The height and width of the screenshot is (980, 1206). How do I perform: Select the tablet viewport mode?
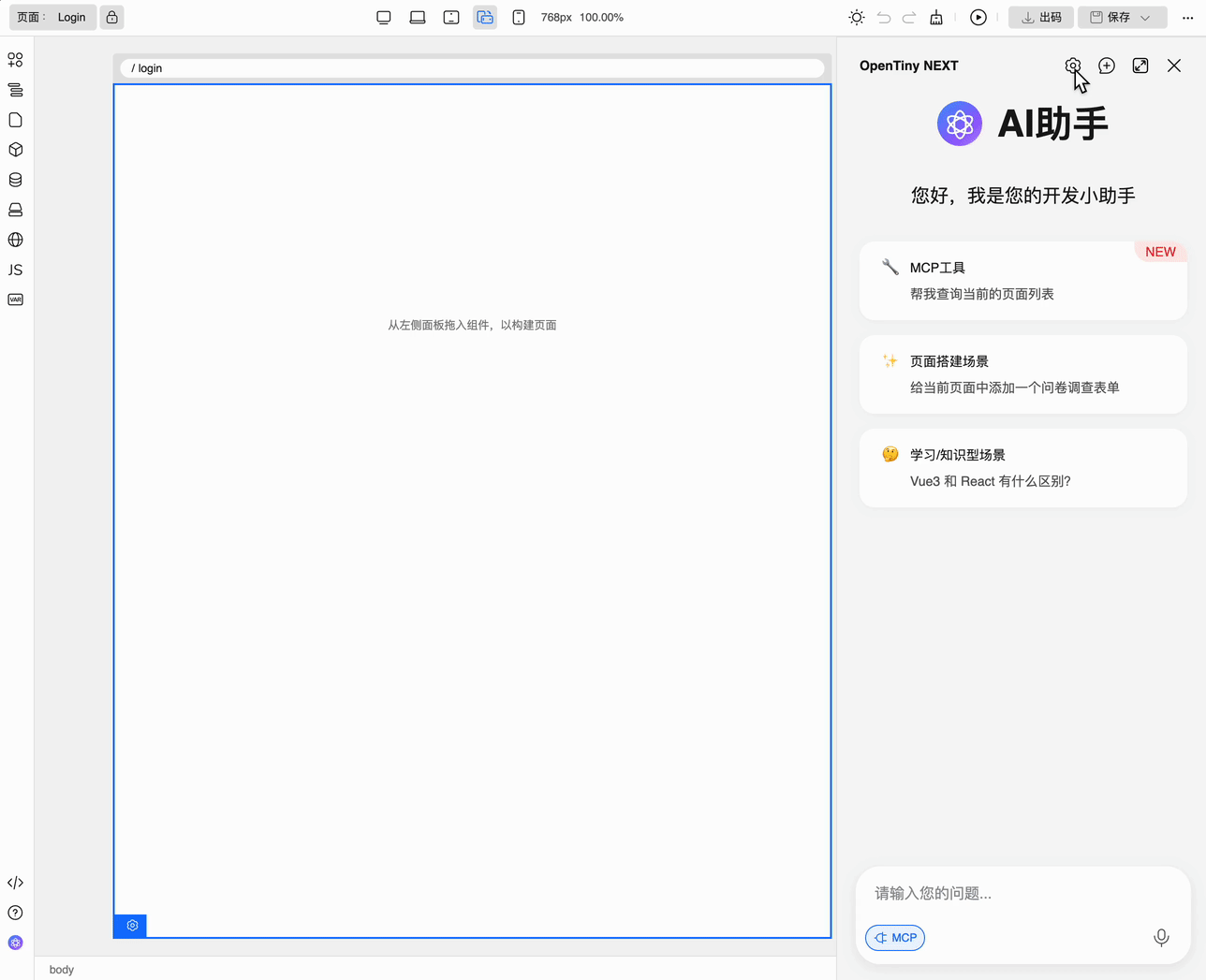(450, 17)
